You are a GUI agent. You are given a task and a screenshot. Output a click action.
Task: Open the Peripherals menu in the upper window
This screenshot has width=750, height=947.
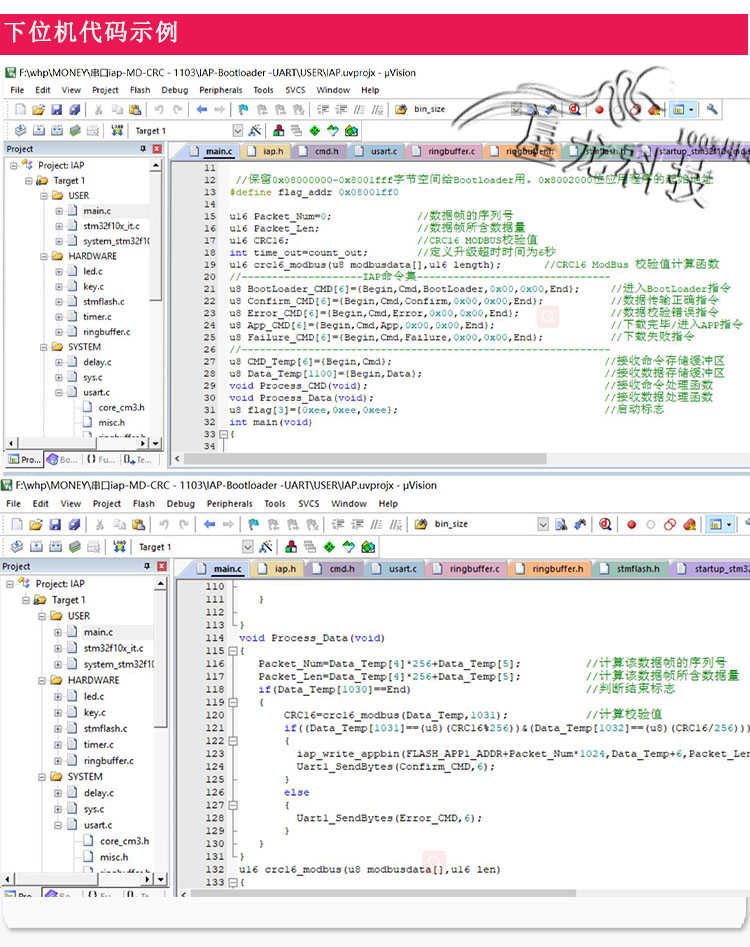[x=220, y=90]
